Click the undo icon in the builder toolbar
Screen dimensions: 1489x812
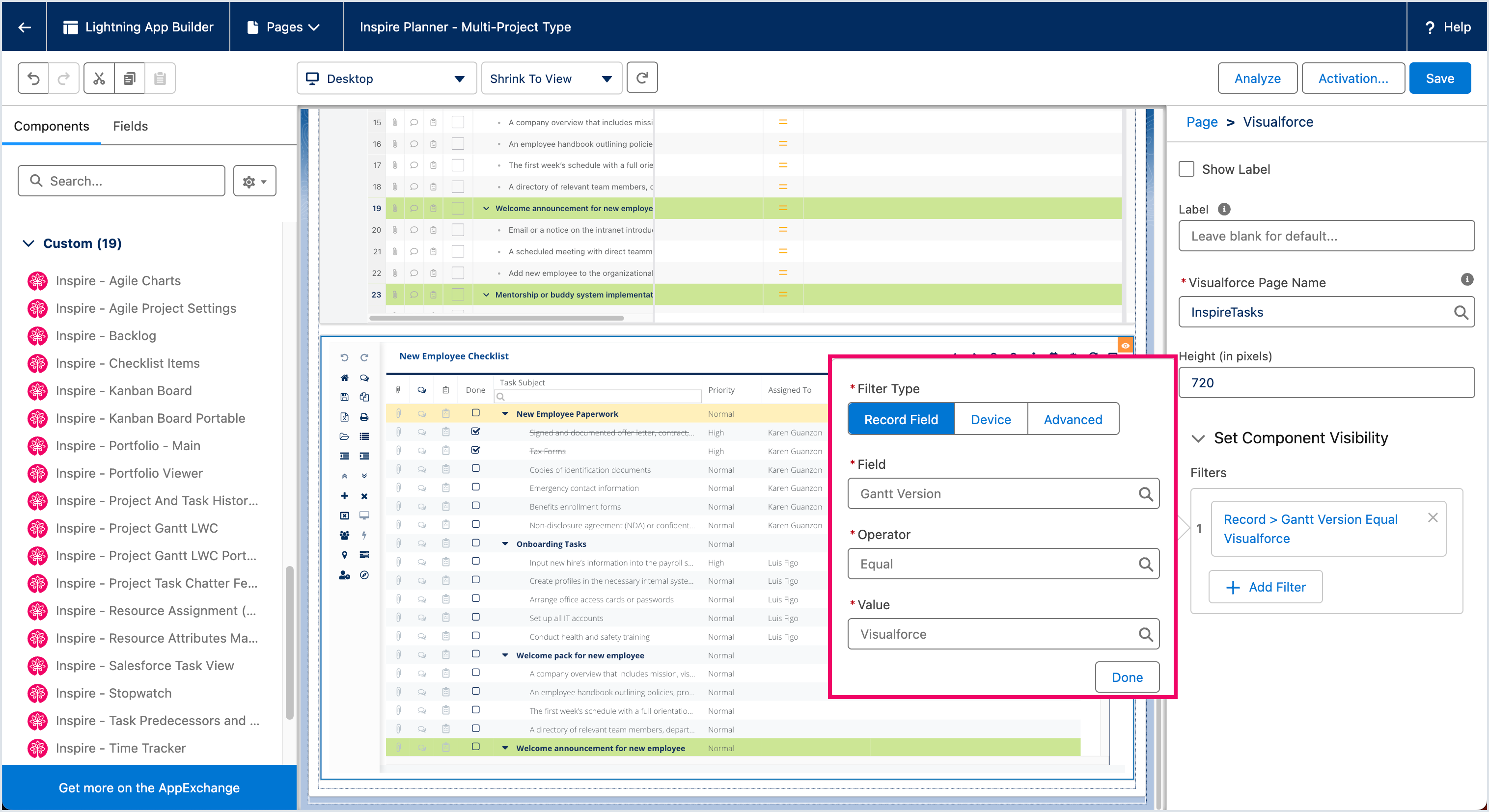[x=33, y=78]
